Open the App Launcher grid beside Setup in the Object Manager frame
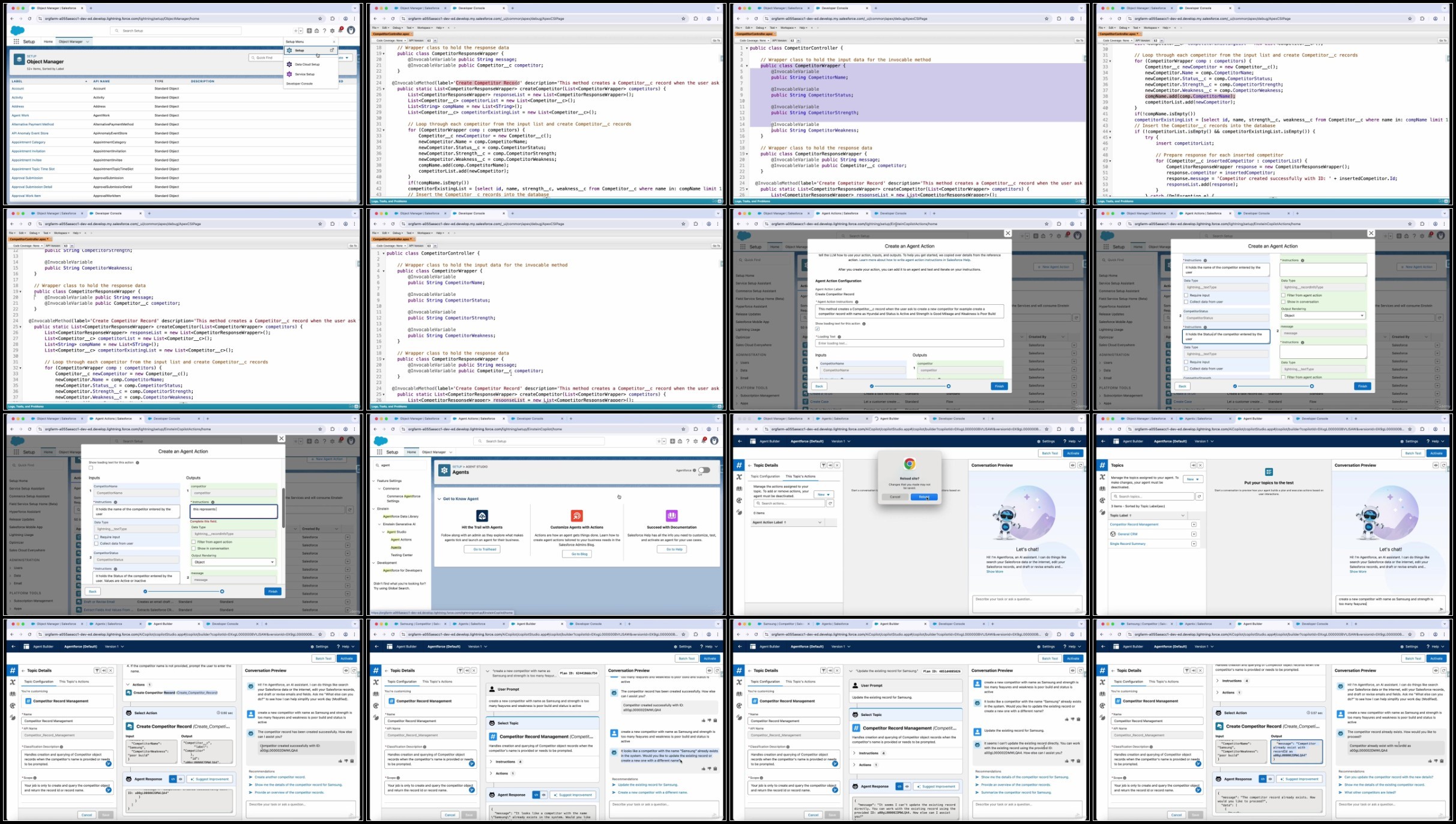 (x=16, y=41)
